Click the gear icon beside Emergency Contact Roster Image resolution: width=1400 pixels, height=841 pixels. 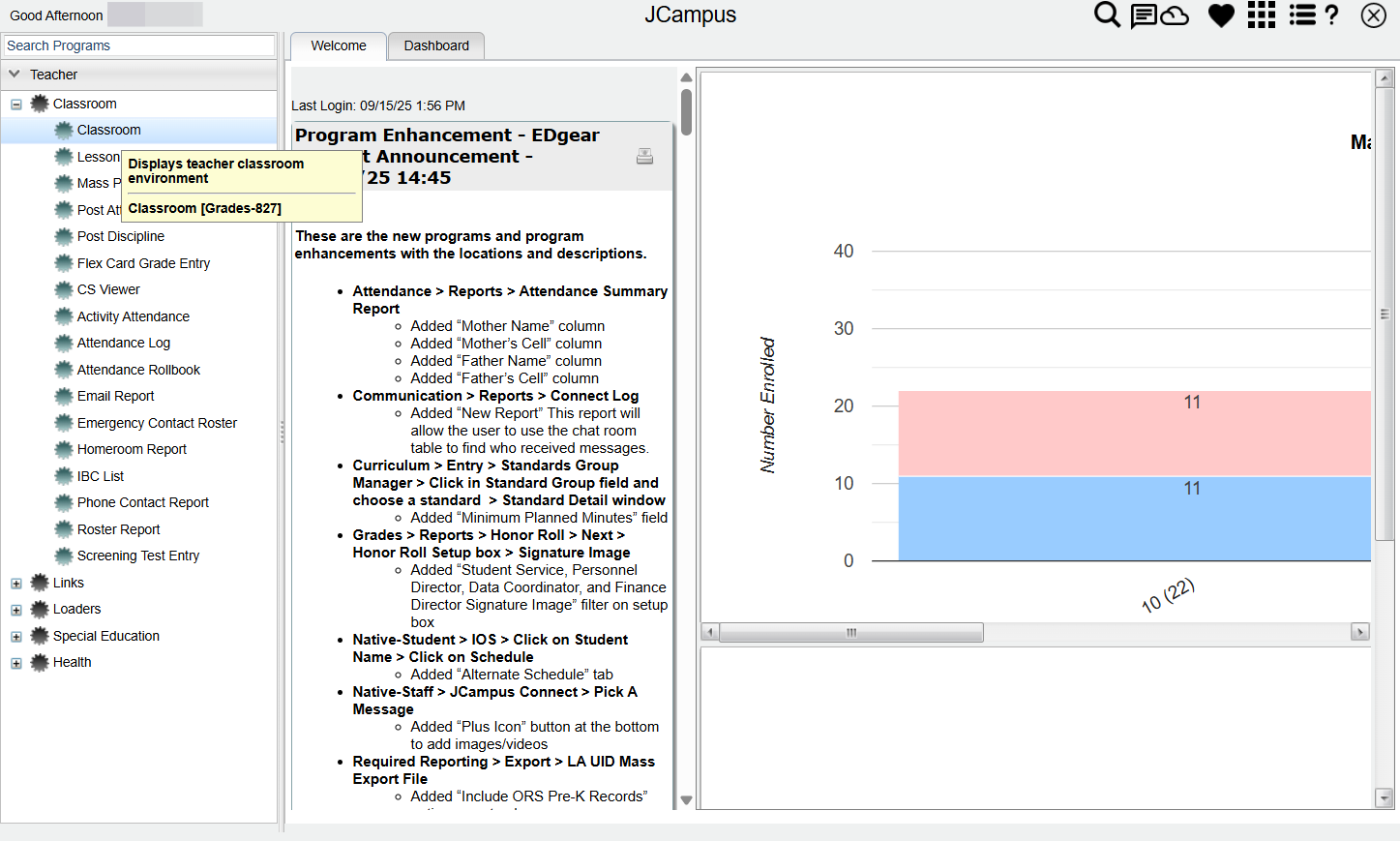64,423
